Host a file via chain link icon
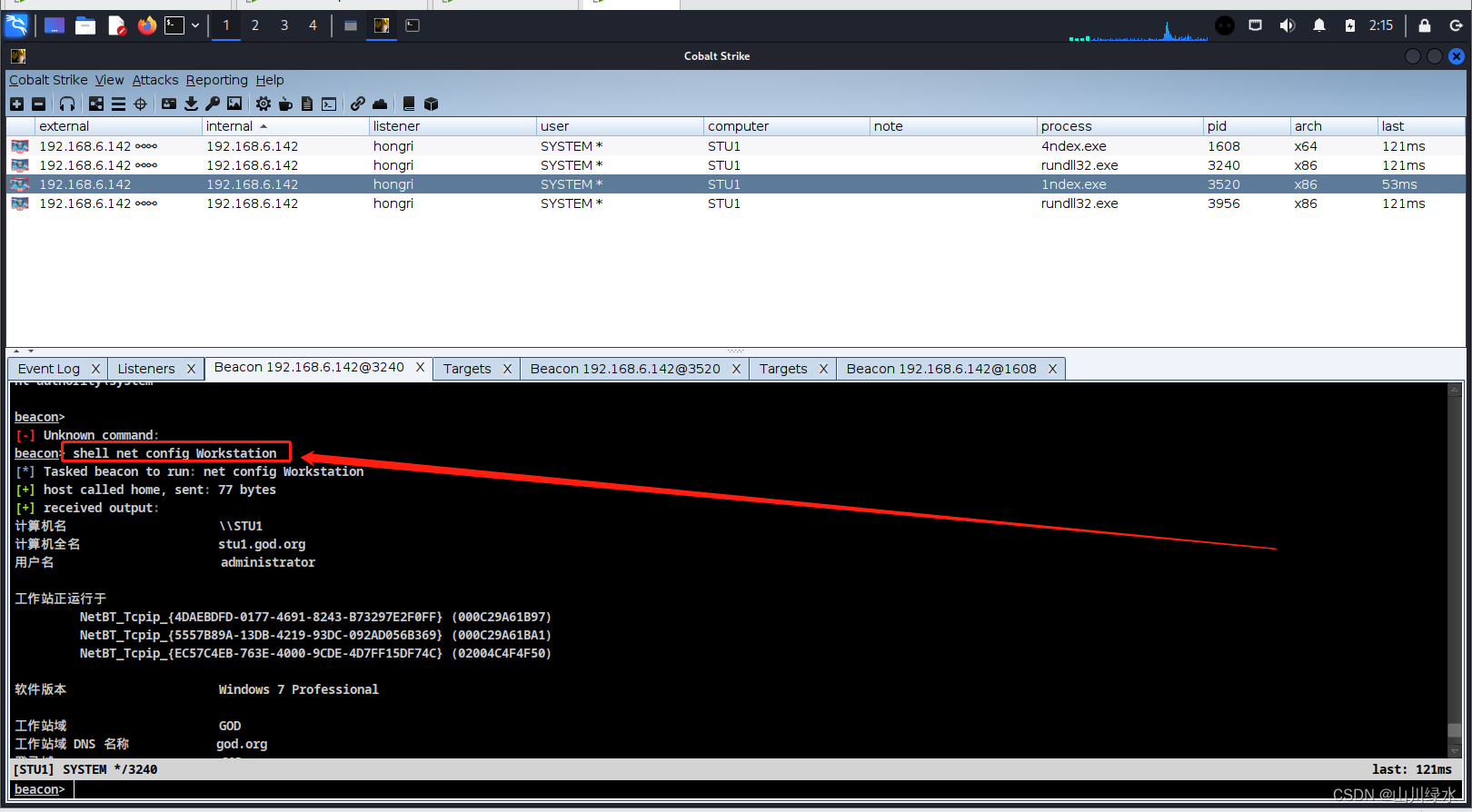The width and height of the screenshot is (1472, 812). [358, 104]
